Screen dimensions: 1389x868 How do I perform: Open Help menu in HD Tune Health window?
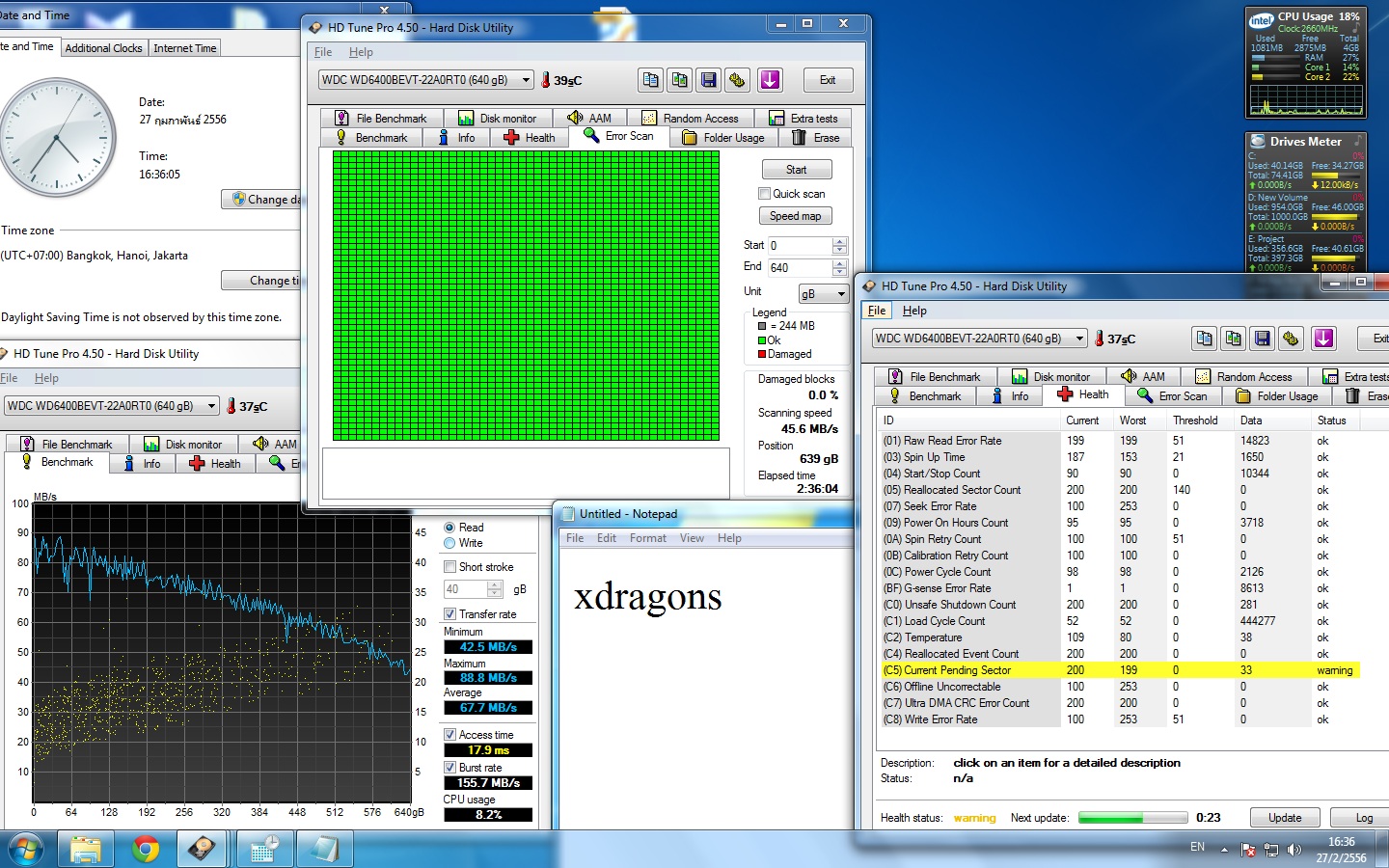914,311
